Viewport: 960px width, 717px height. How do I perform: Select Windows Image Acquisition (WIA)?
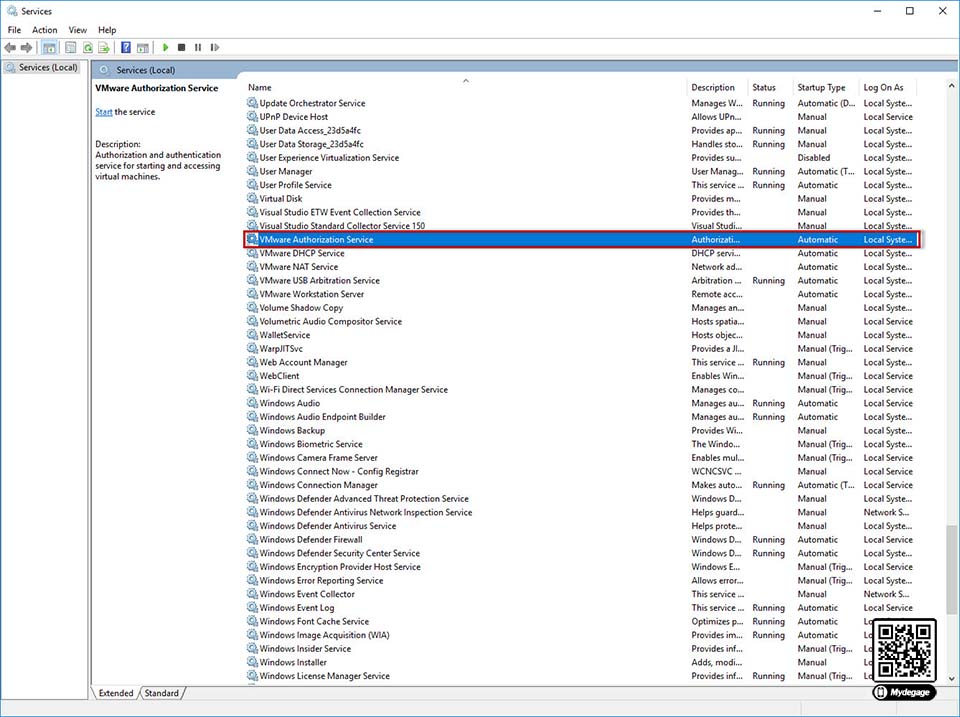[582, 634]
